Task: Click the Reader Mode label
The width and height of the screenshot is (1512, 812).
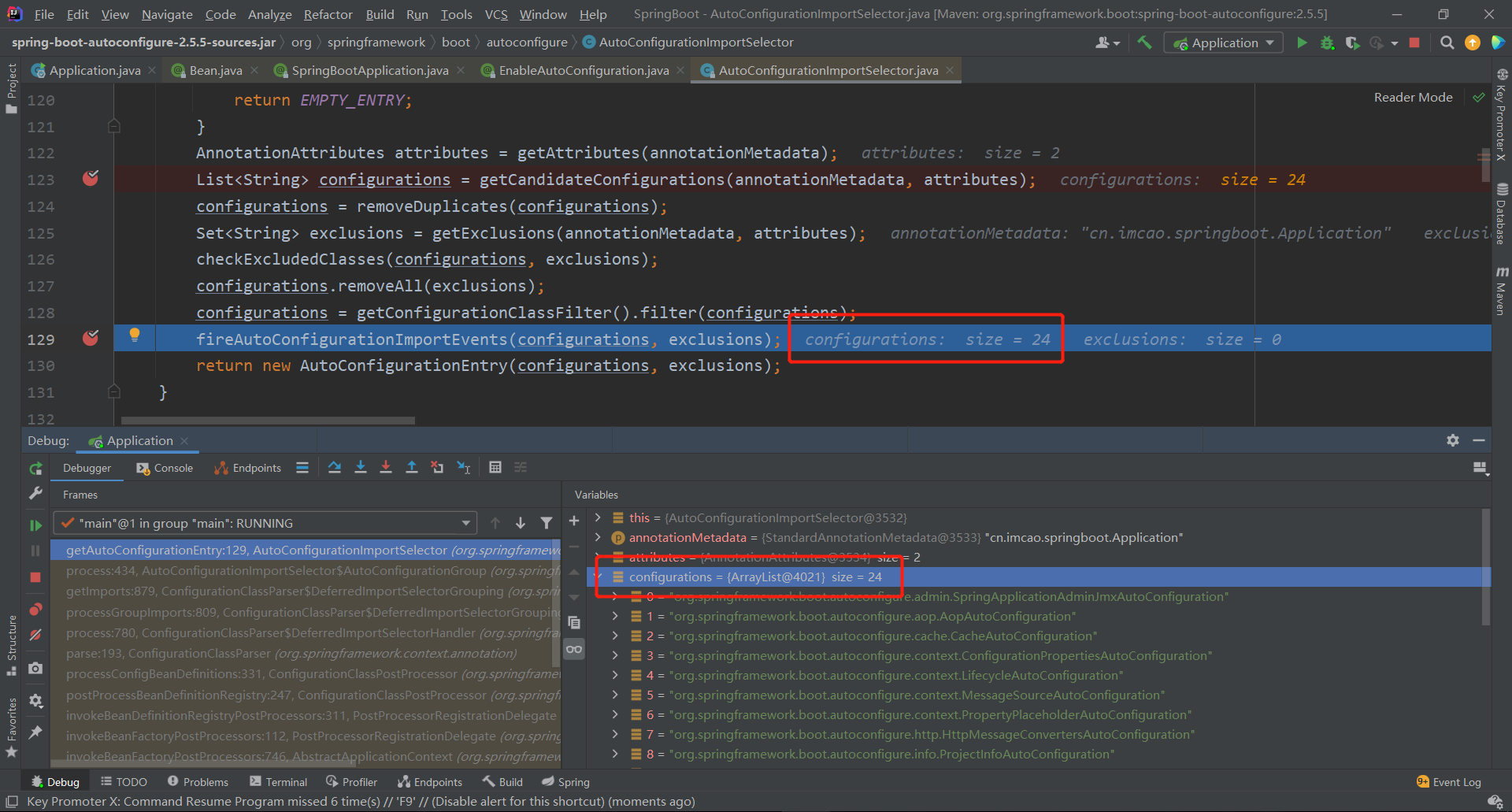Action: (x=1413, y=97)
